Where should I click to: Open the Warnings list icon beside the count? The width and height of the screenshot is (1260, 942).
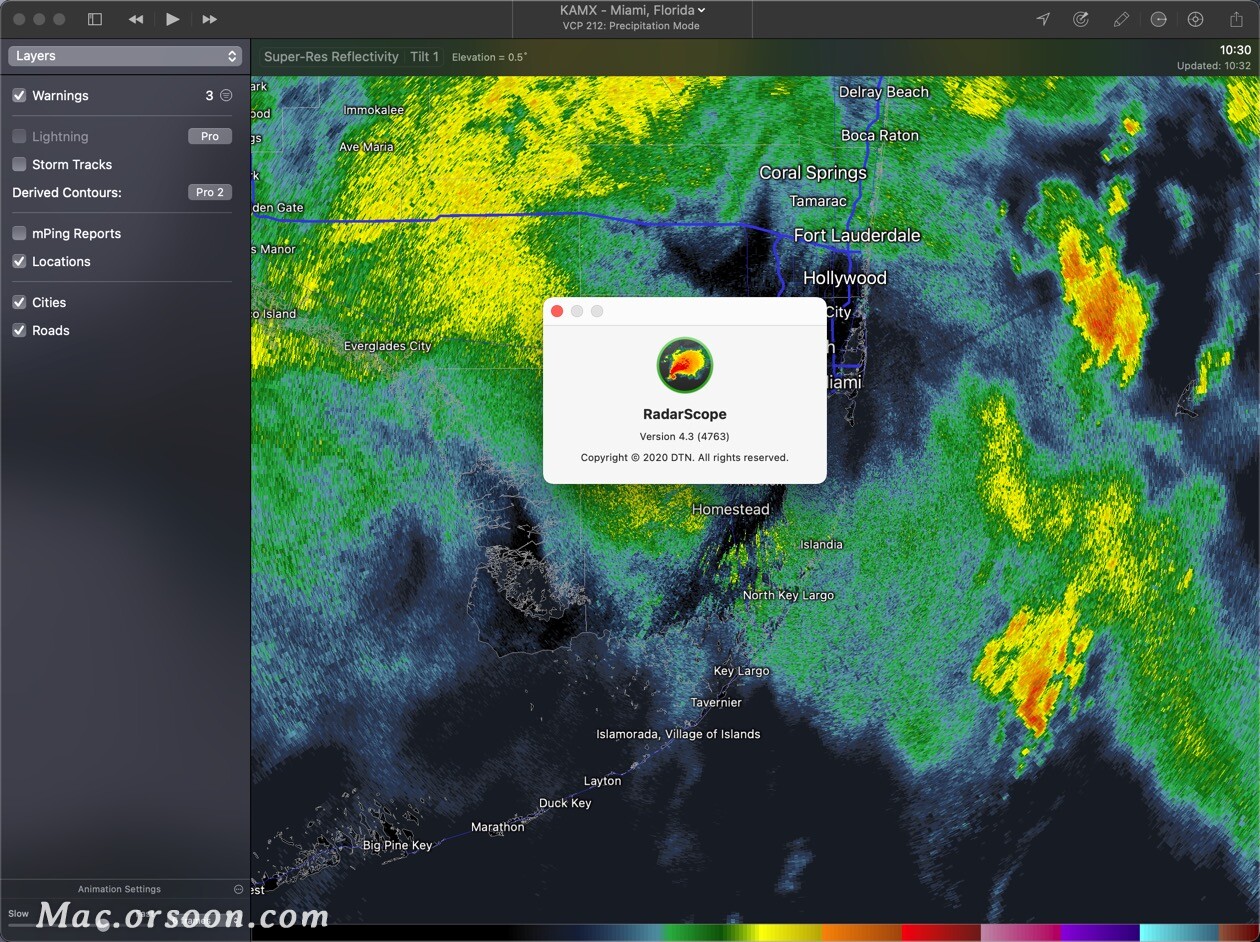pos(227,95)
